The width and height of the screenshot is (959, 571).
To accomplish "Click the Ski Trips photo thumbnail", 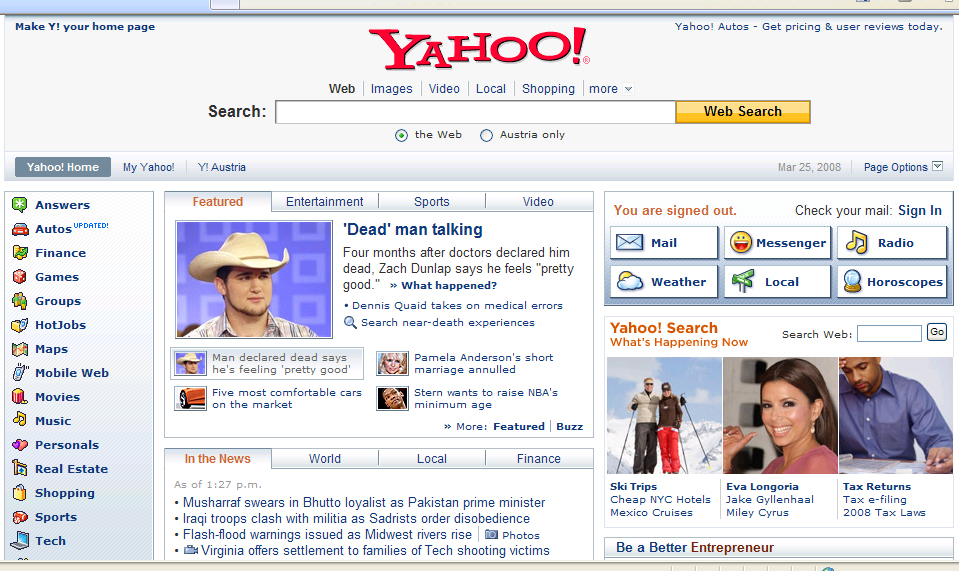I will tap(664, 416).
